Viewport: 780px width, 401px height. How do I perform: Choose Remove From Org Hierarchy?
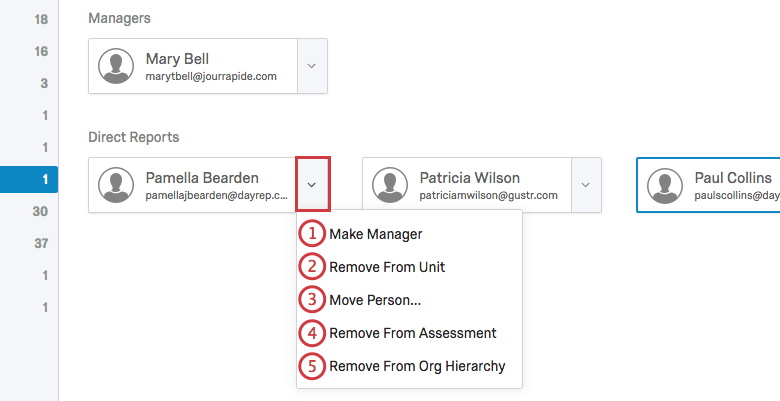(x=417, y=366)
